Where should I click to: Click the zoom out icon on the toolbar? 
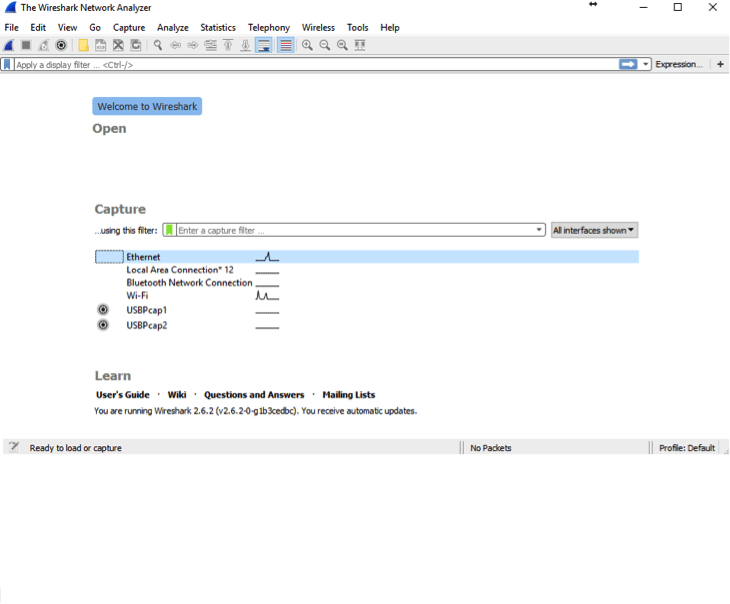[325, 45]
